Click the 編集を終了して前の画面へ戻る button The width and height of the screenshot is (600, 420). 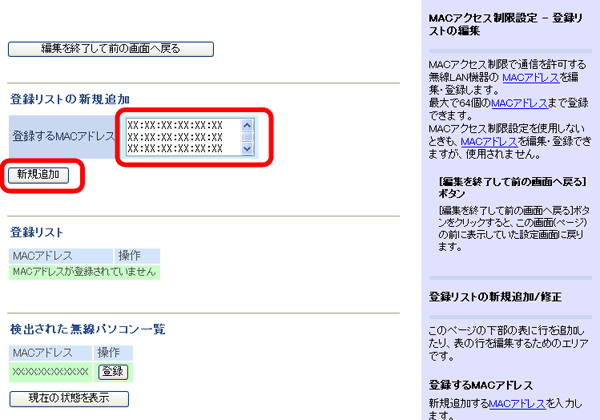(111, 49)
